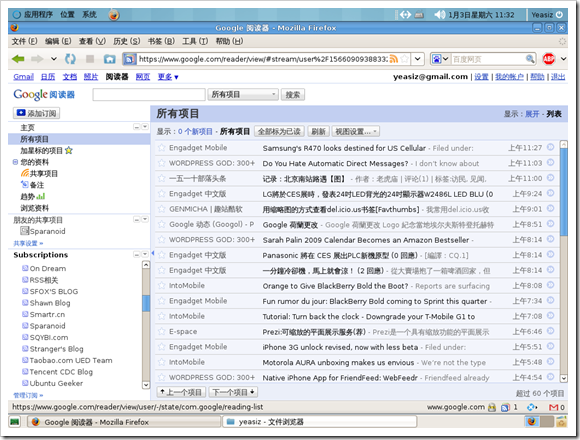
Task: Click the 添加订阅 button
Action: [36, 113]
